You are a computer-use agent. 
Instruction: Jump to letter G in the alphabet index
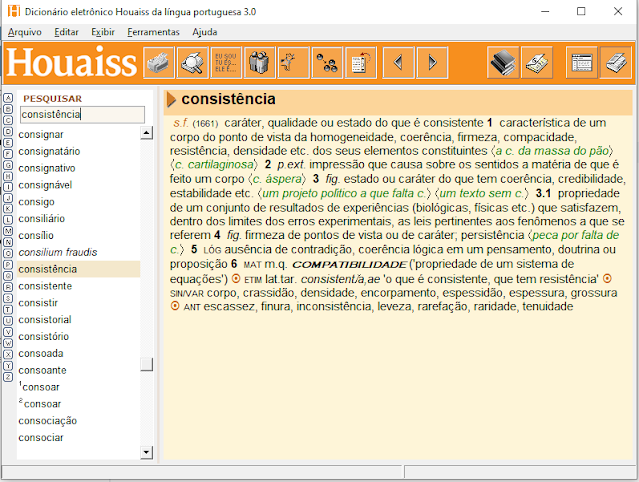[8, 165]
